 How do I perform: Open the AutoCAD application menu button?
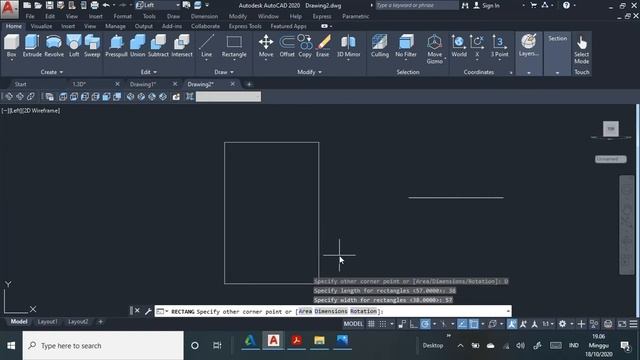(9, 9)
